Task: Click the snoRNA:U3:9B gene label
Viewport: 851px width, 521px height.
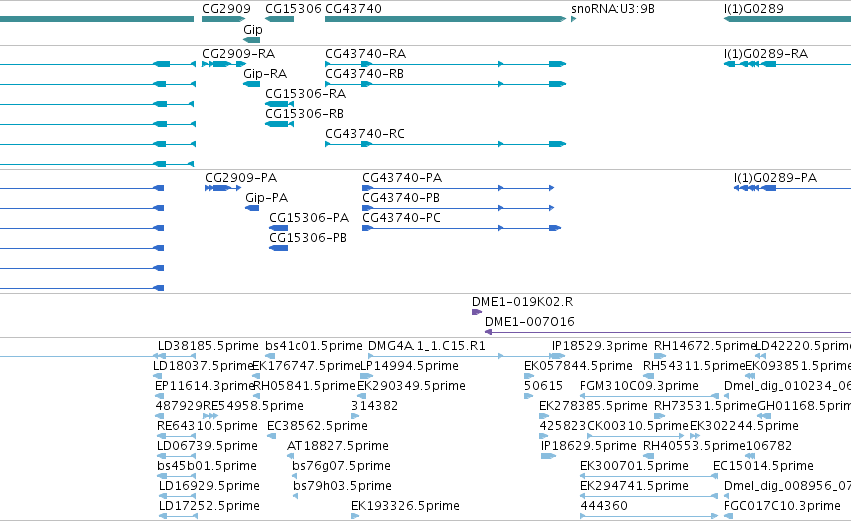Action: 613,9
